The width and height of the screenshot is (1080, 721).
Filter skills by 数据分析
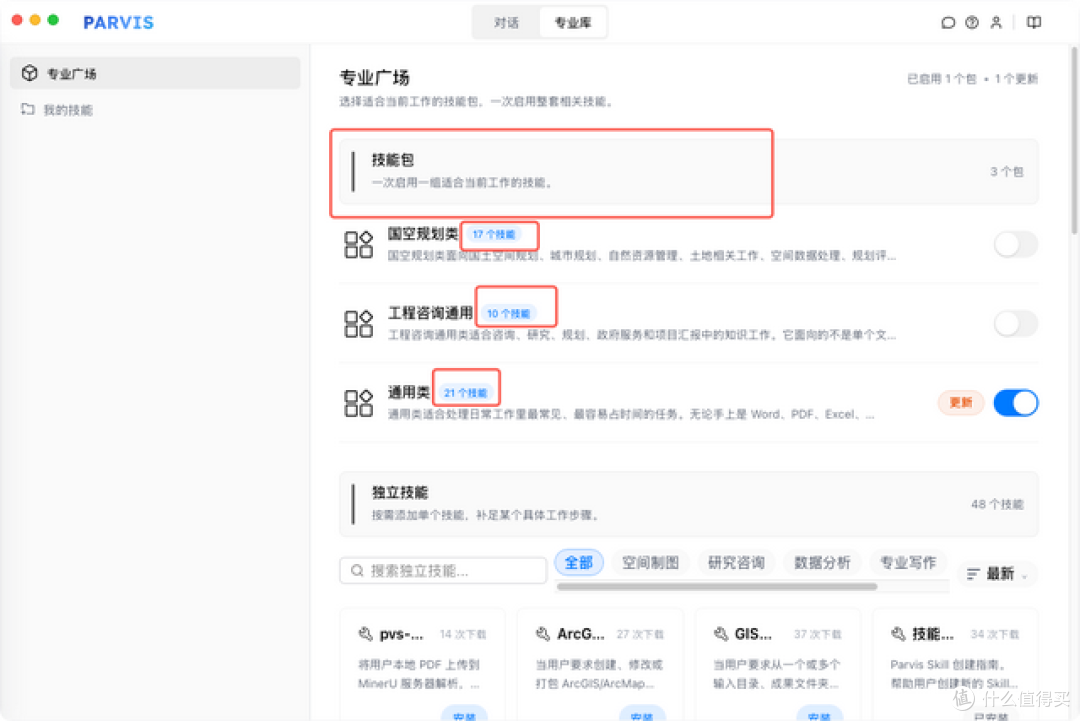pos(822,563)
